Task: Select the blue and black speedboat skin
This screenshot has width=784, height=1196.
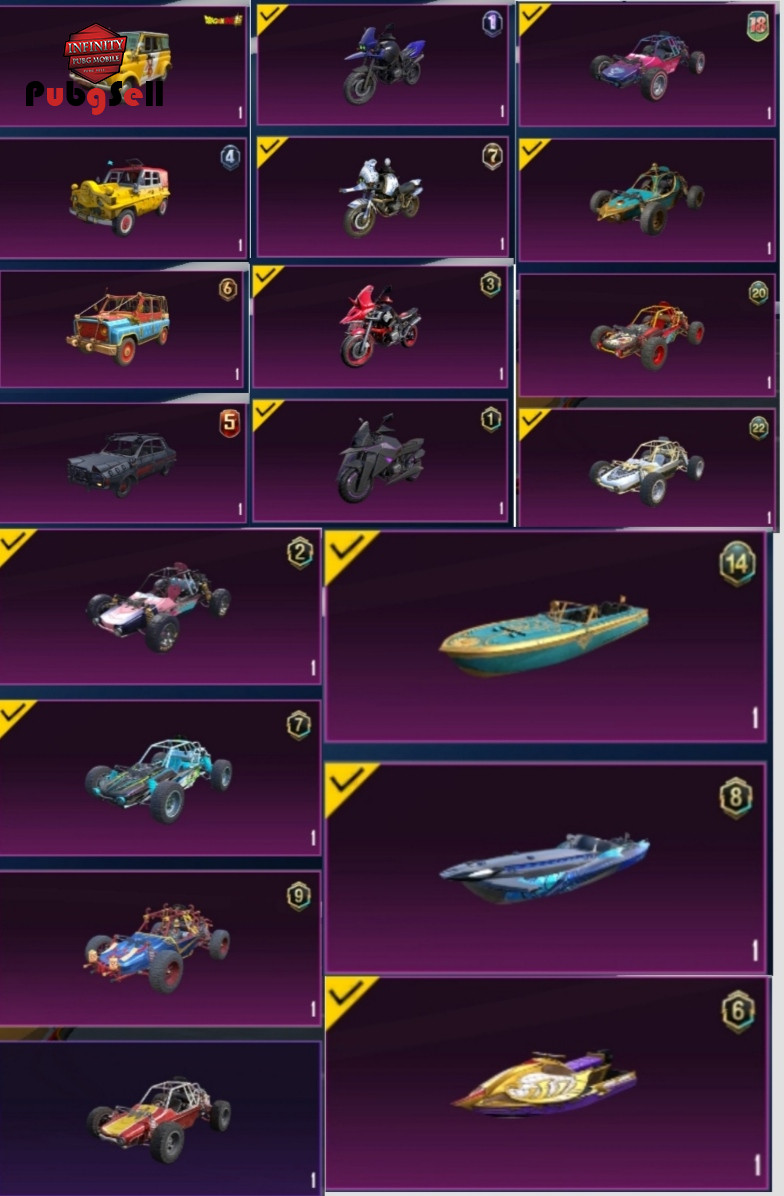Action: click(x=545, y=868)
